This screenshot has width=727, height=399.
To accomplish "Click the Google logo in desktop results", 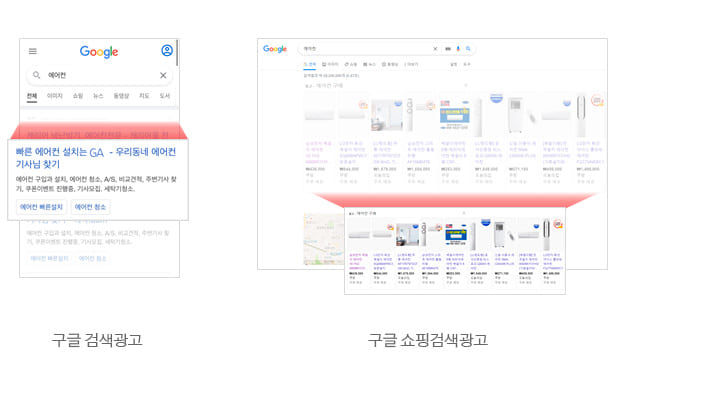I will pos(275,49).
